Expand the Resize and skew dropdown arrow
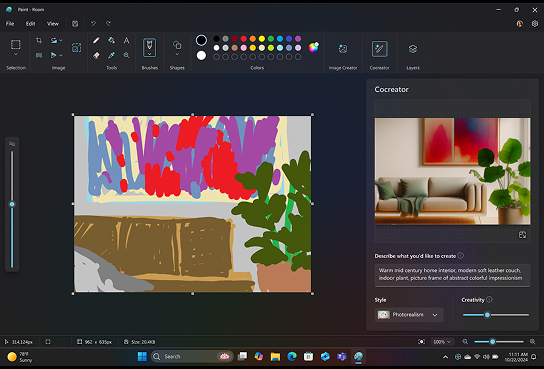The height and width of the screenshot is (369, 544). pos(61,40)
